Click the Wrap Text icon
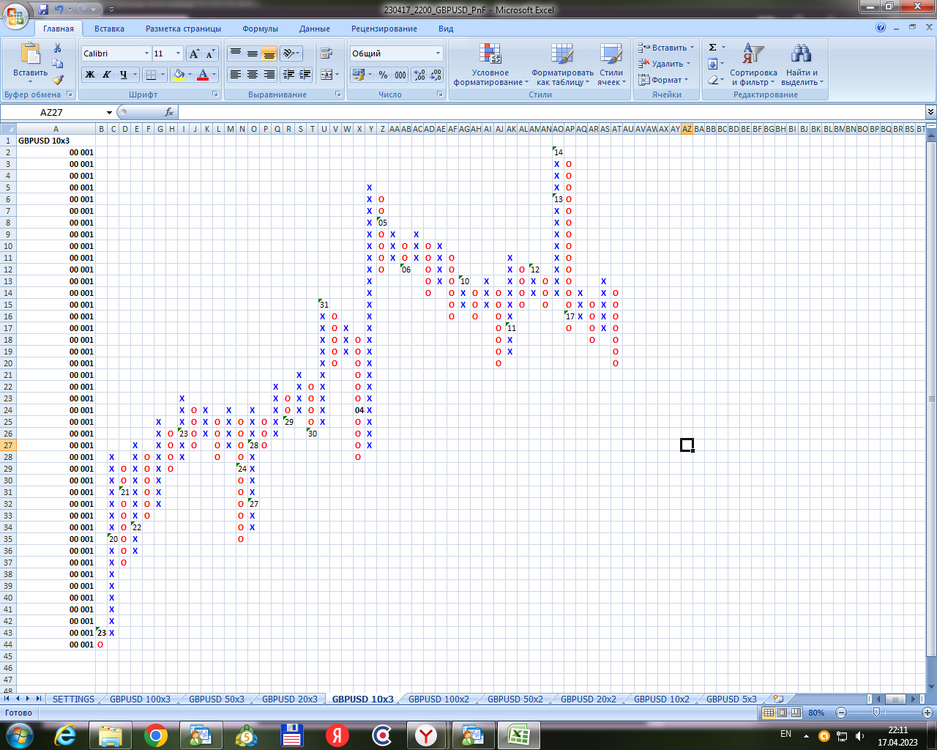Screen dimensions: 937x750 [326, 54]
